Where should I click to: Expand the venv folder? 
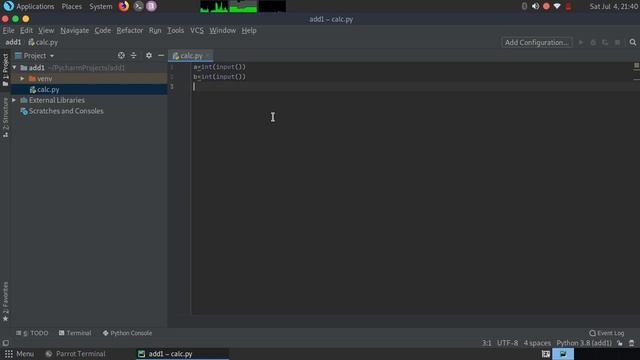tap(22, 78)
